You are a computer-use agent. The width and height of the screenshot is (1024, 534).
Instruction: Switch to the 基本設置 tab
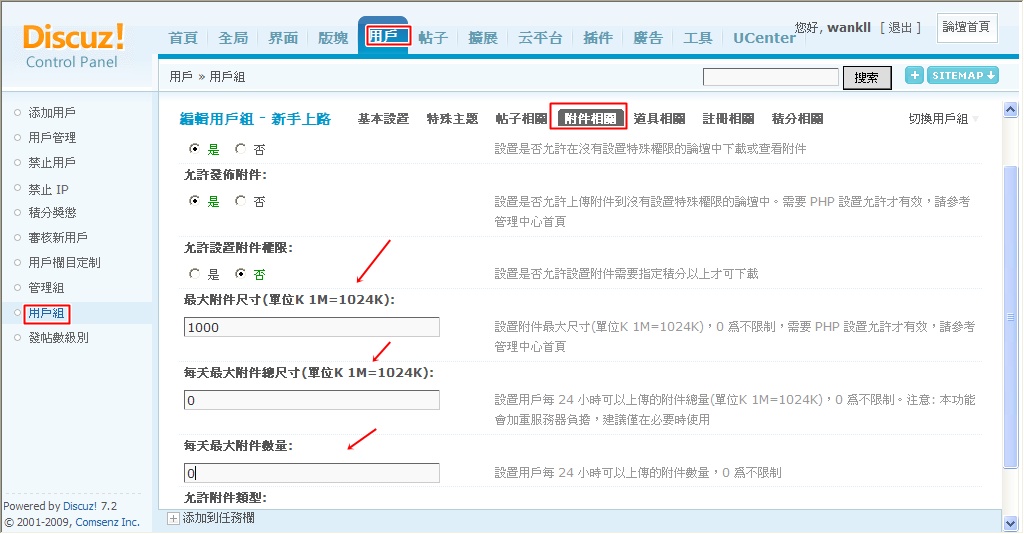coord(383,119)
